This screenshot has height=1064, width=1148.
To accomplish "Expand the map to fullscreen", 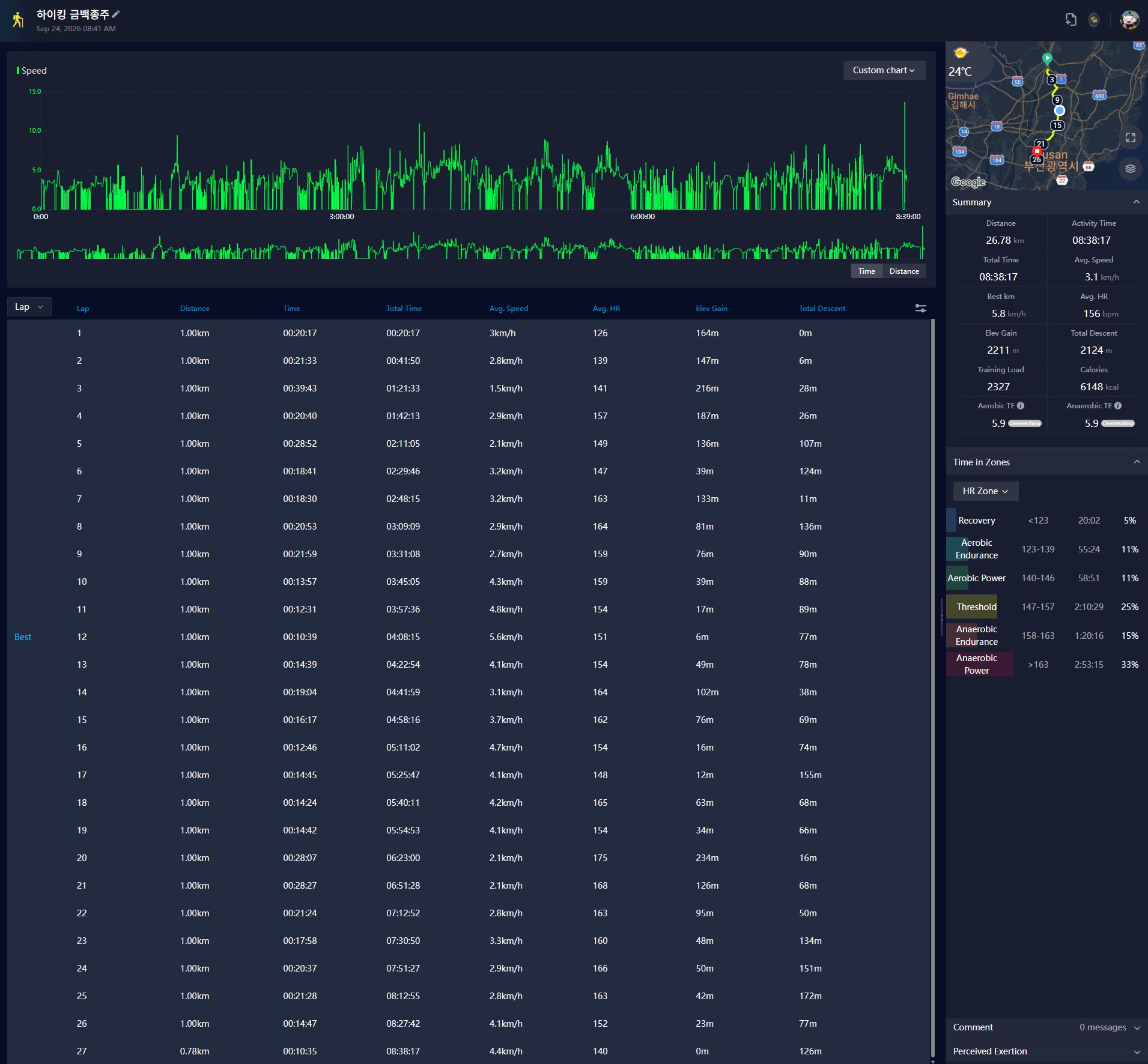I will click(x=1130, y=138).
